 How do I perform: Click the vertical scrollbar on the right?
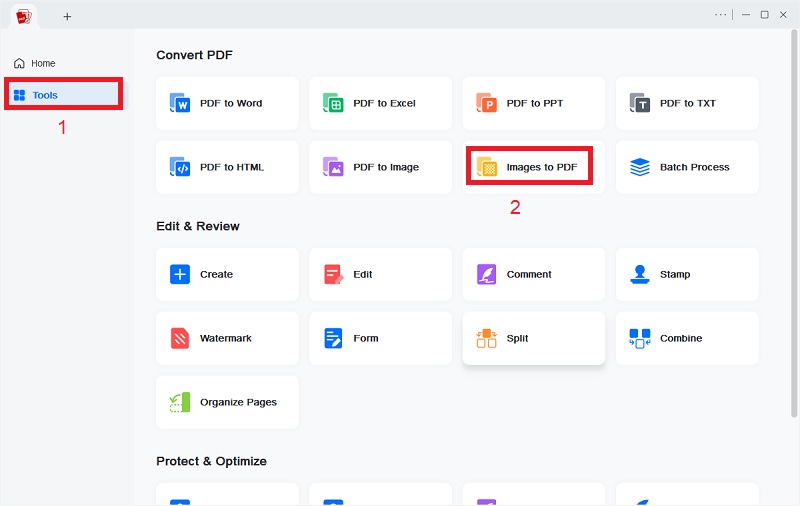point(794,223)
